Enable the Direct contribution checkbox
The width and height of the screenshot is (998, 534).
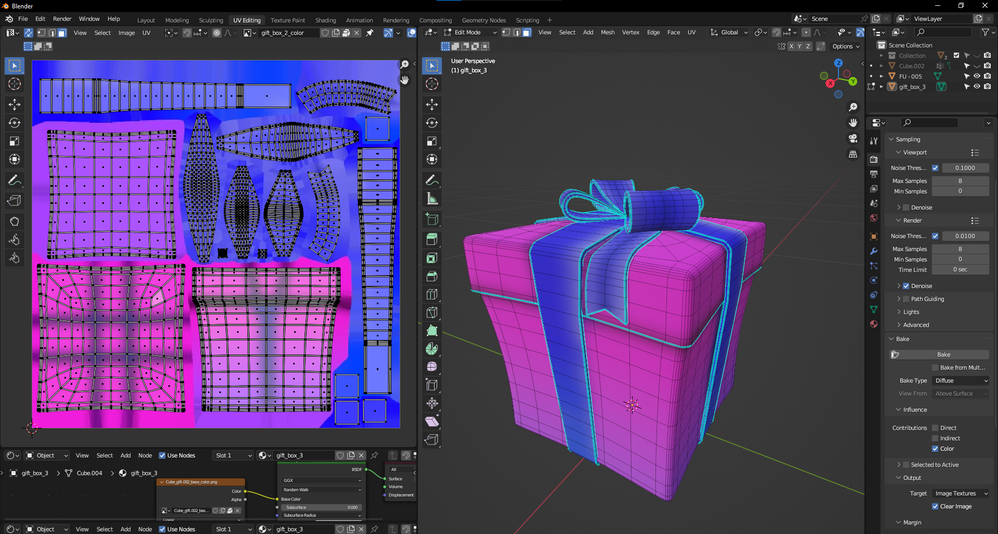coord(935,428)
